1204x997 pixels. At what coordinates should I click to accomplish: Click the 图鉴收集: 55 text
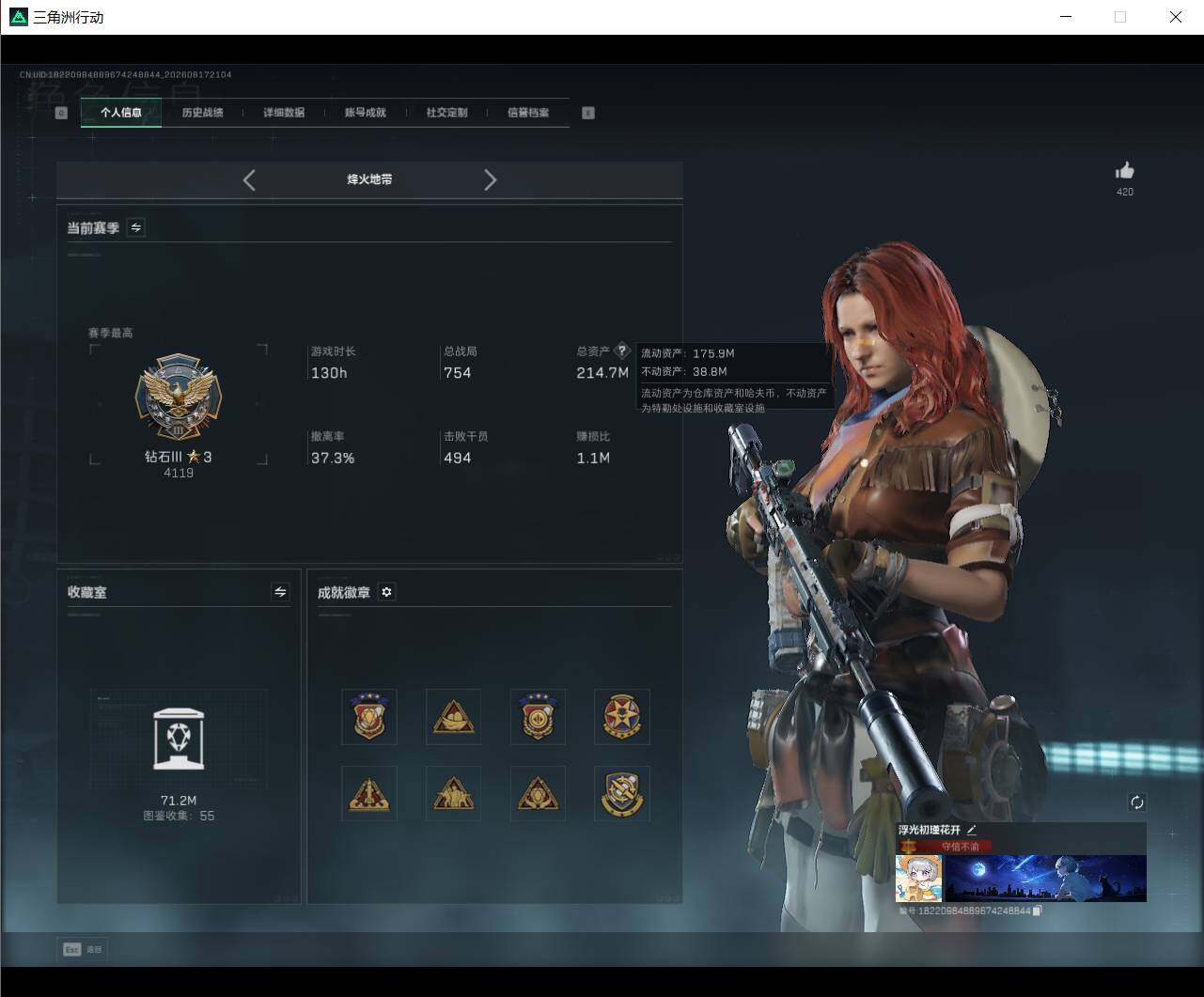pos(179,816)
